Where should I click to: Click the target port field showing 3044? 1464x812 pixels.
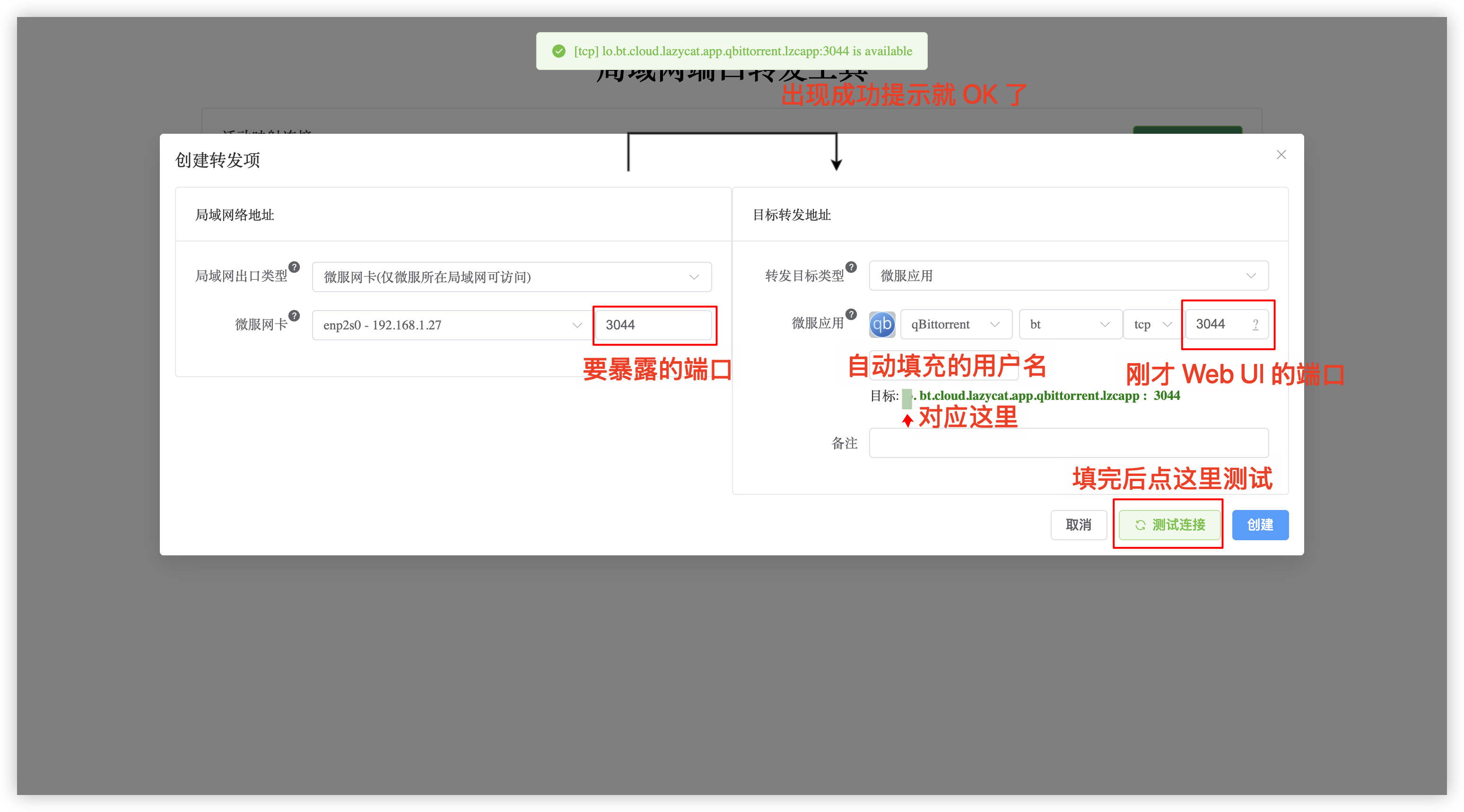click(1227, 324)
